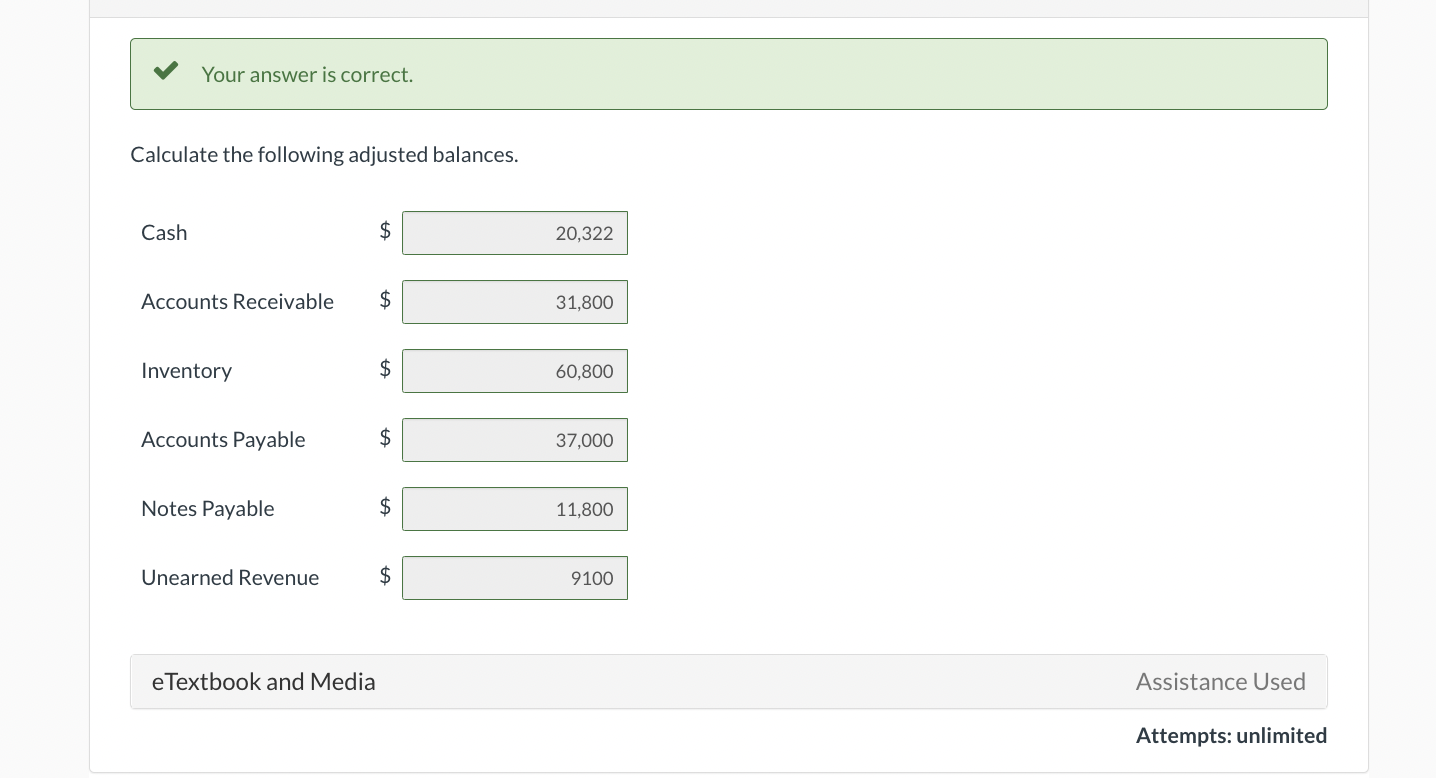Click the success banner checkmark symbol

pos(166,70)
